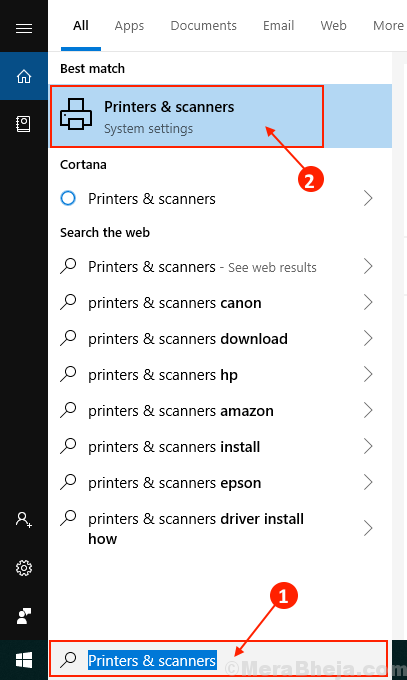
Task: Expand chevron beside printers & scanners canon
Action: (x=368, y=302)
